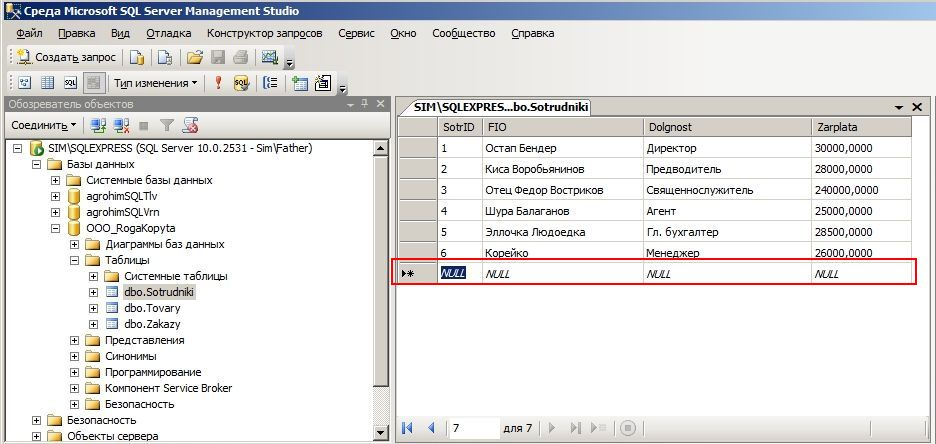Collapse the OOO_RogaKopyta database
Viewport: 936px width, 444px height.
coord(56,228)
